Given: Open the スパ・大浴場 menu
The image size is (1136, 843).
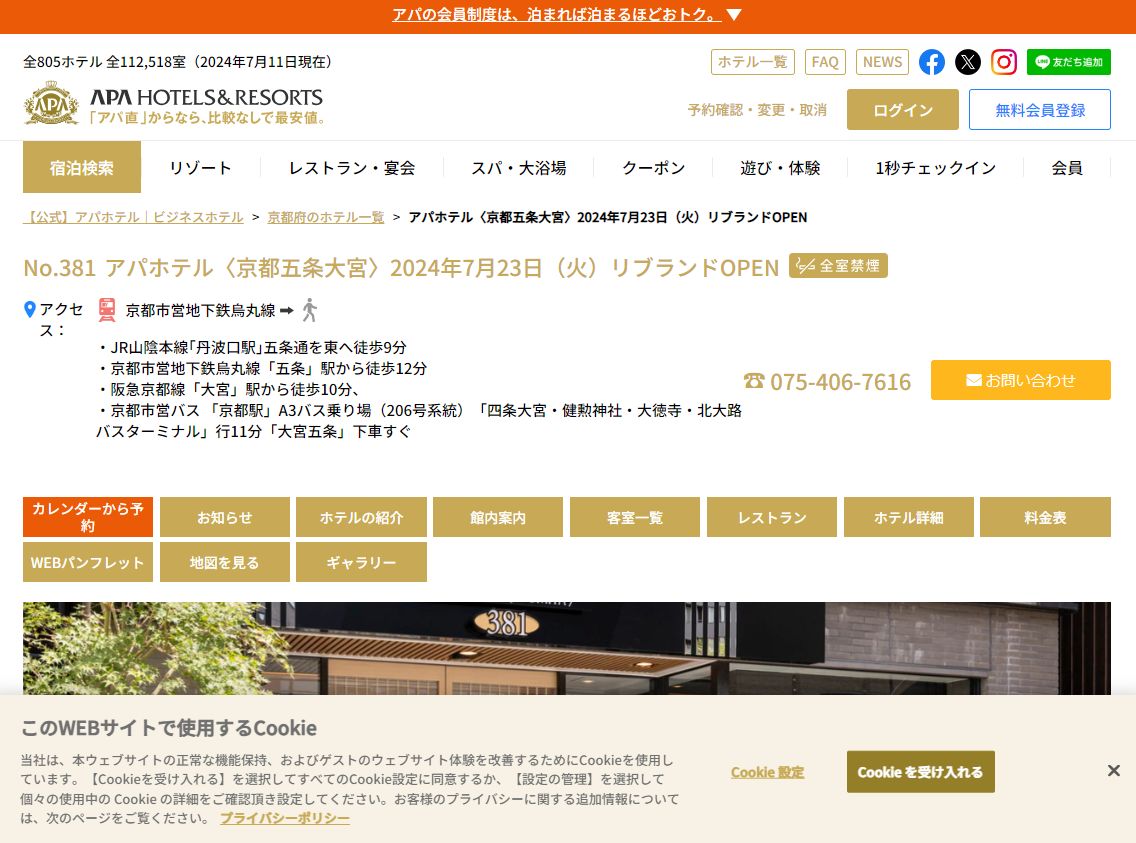Looking at the screenshot, I should [x=519, y=168].
